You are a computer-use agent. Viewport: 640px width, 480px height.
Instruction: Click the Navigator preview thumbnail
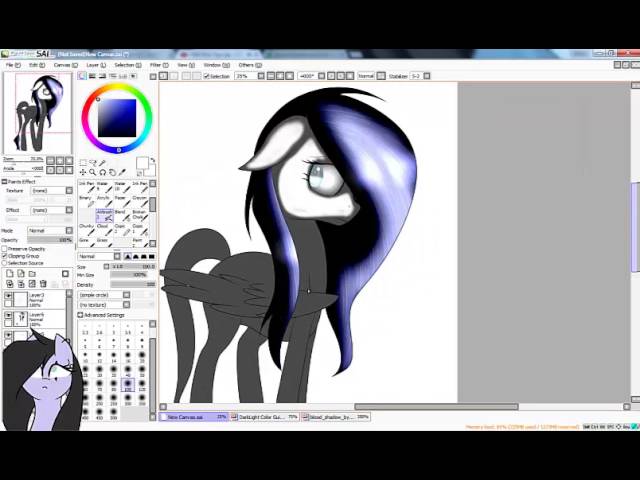click(x=38, y=113)
